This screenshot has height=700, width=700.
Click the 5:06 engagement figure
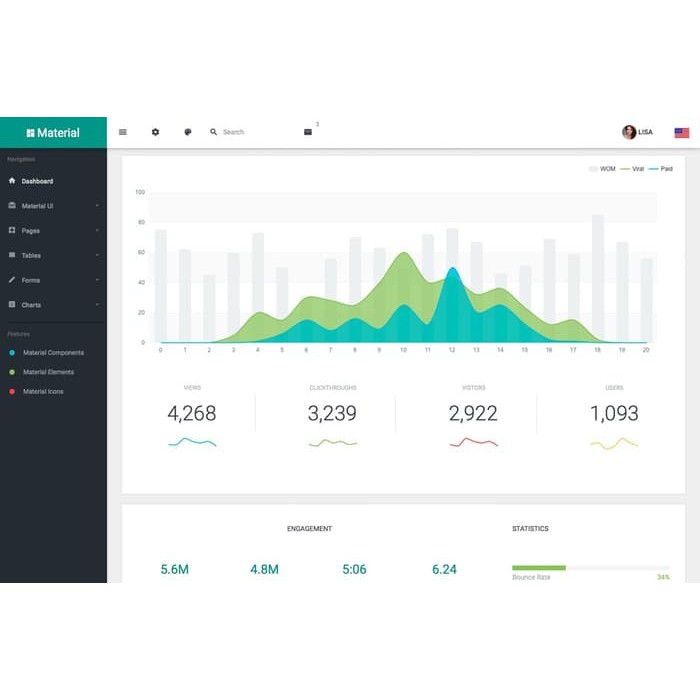tap(354, 569)
